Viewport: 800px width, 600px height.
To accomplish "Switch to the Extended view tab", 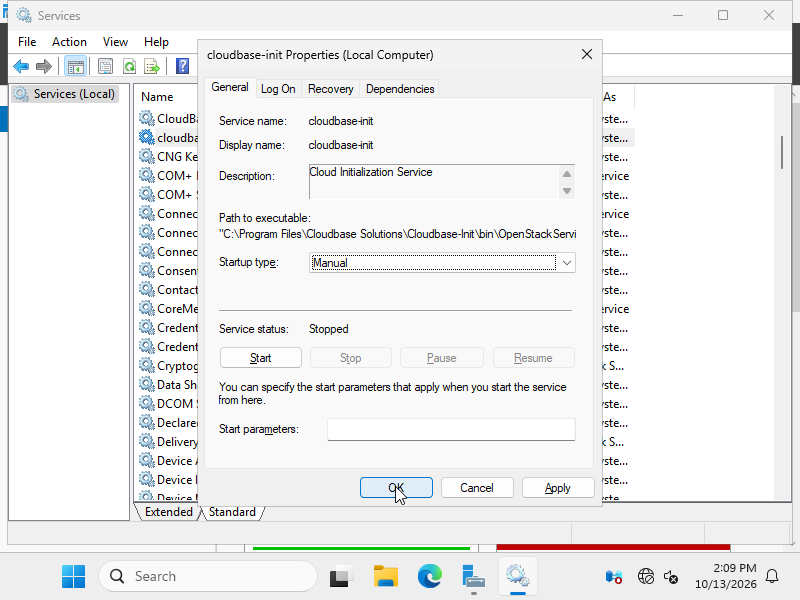I will pos(169,512).
